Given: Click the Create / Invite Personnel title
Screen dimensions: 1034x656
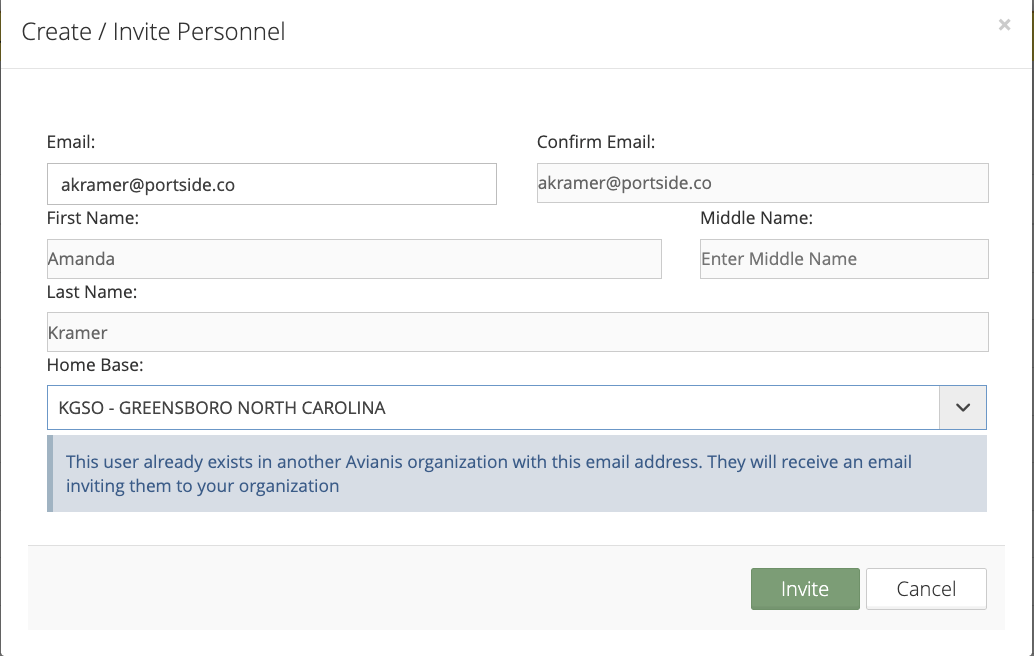Looking at the screenshot, I should coord(153,32).
